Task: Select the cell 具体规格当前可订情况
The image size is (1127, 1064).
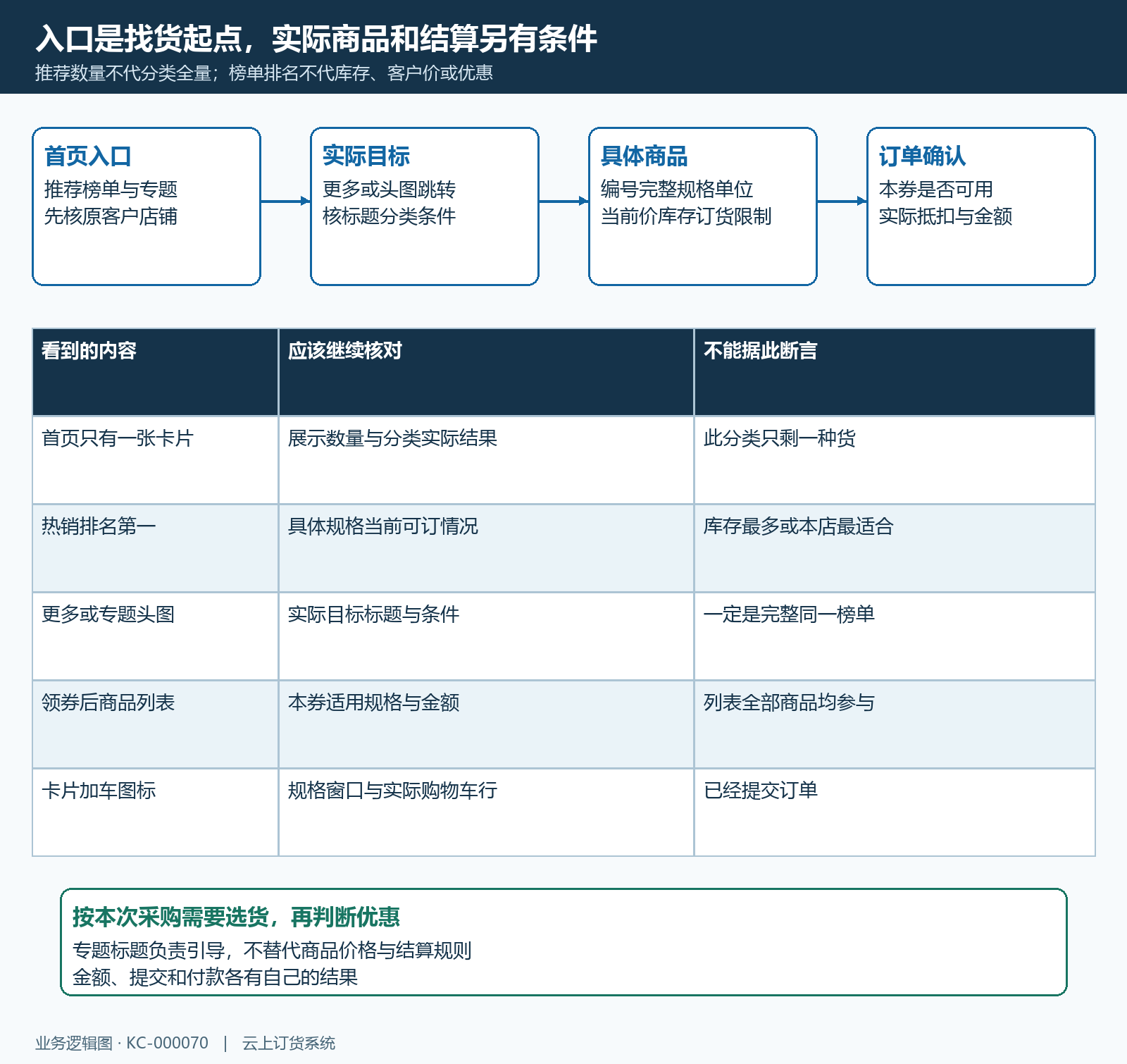Action: pyautogui.click(x=487, y=548)
